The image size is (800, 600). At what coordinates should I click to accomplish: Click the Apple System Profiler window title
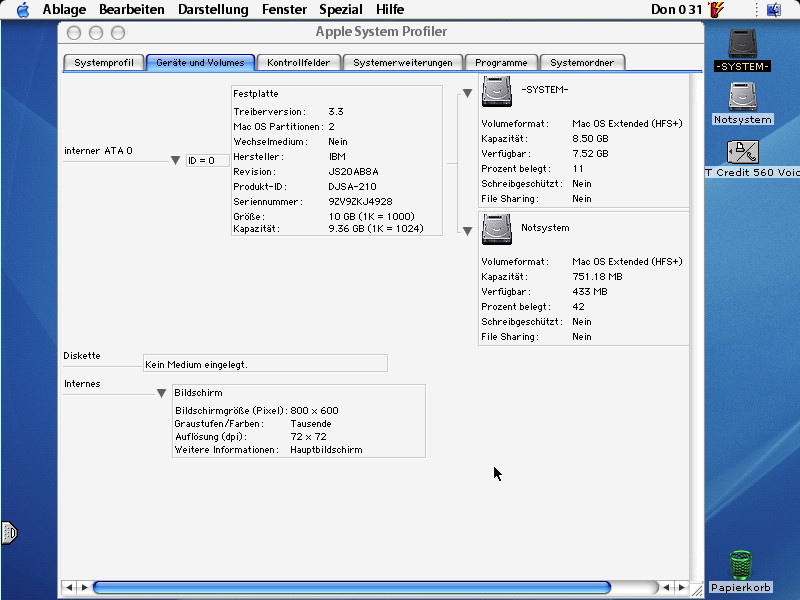[x=381, y=32]
